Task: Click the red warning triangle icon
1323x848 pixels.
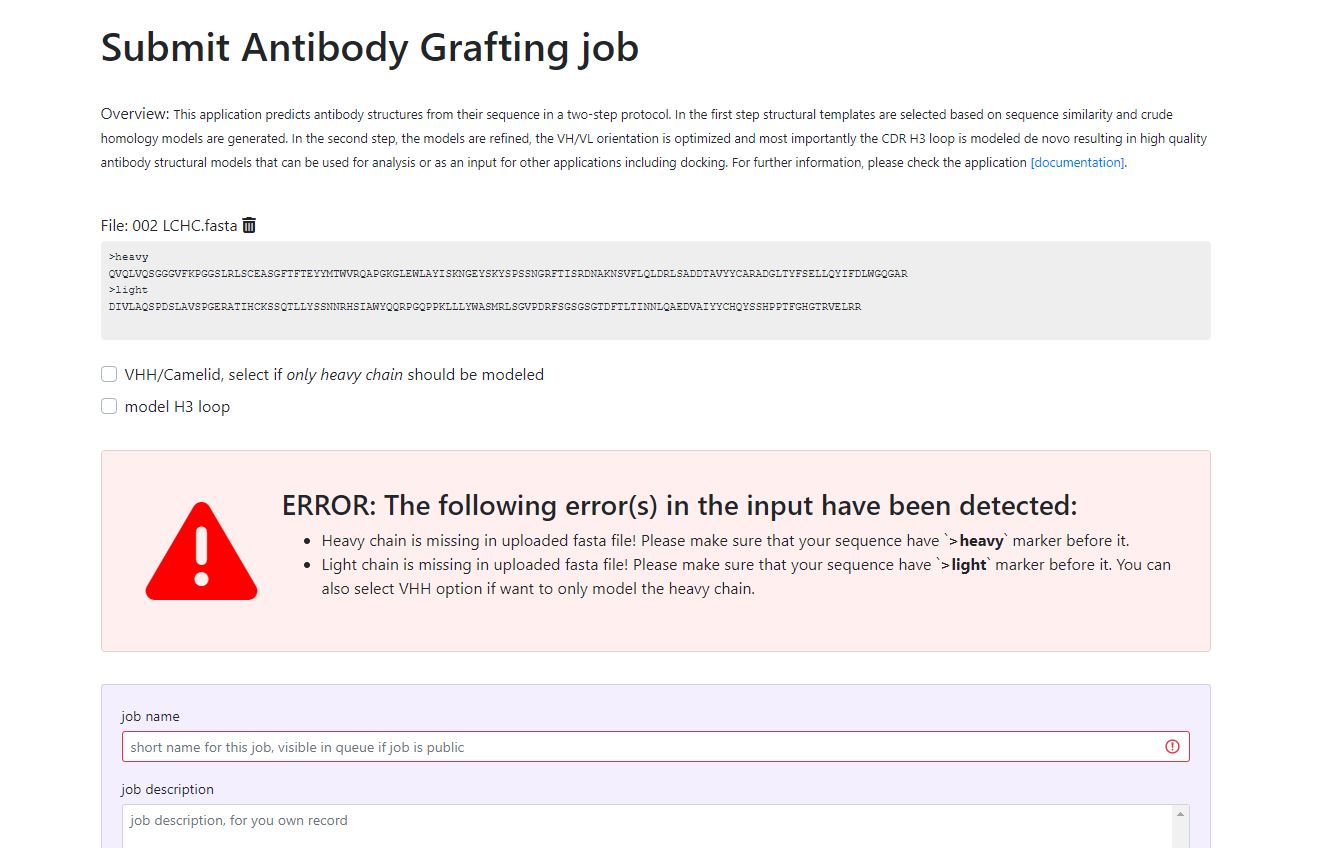Action: tap(201, 553)
